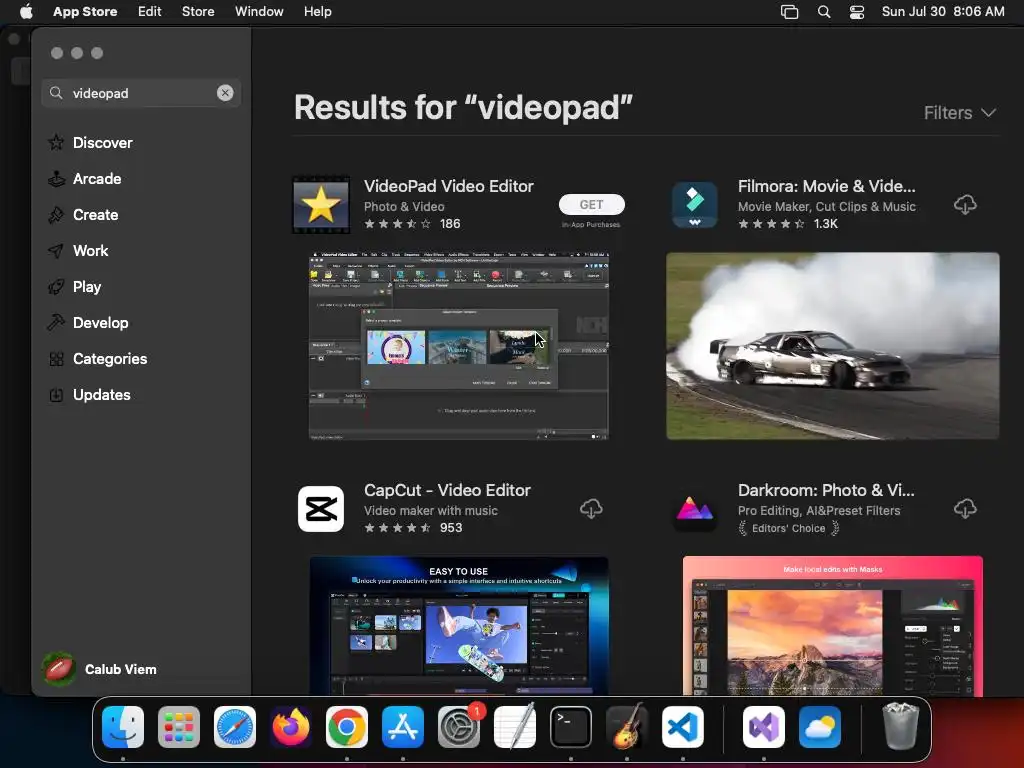
Task: Open the Edit menu
Action: point(150,11)
